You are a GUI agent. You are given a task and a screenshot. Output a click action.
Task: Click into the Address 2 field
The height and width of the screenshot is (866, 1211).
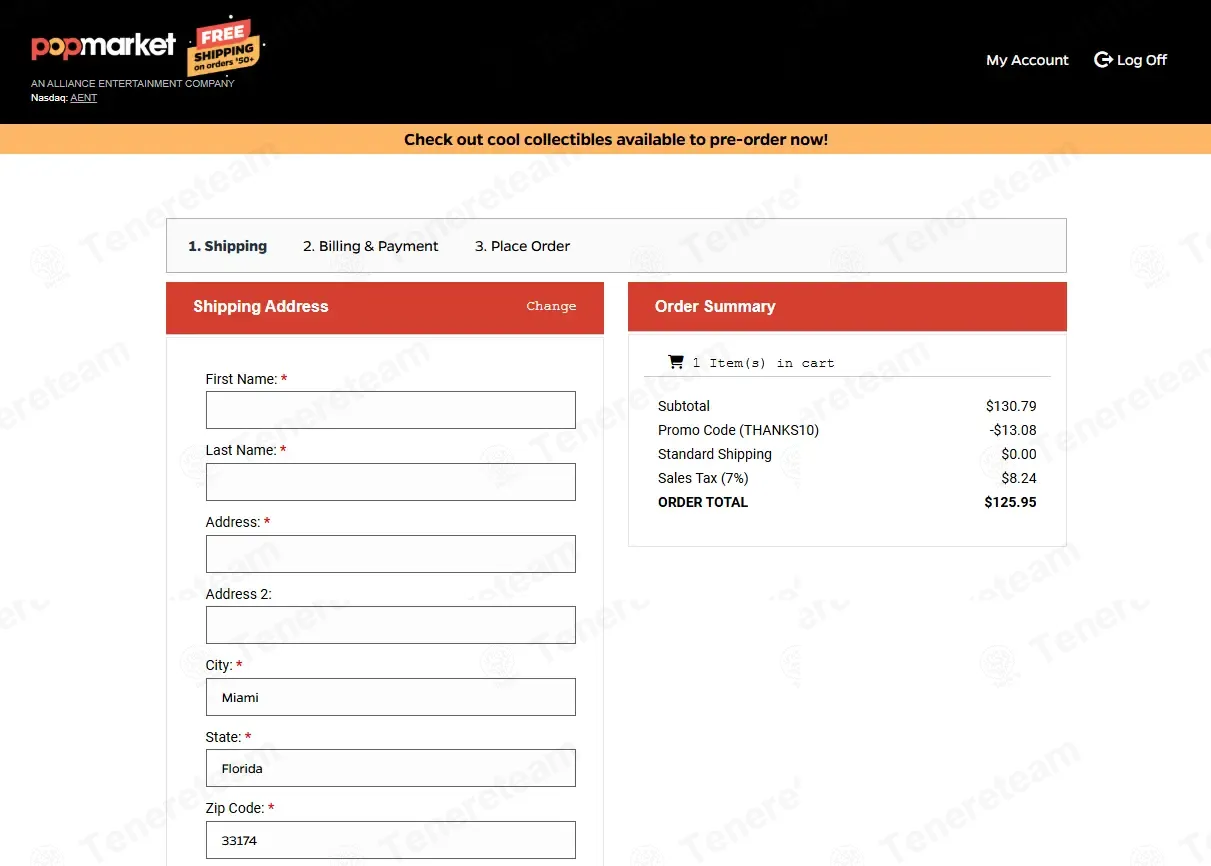tap(391, 625)
